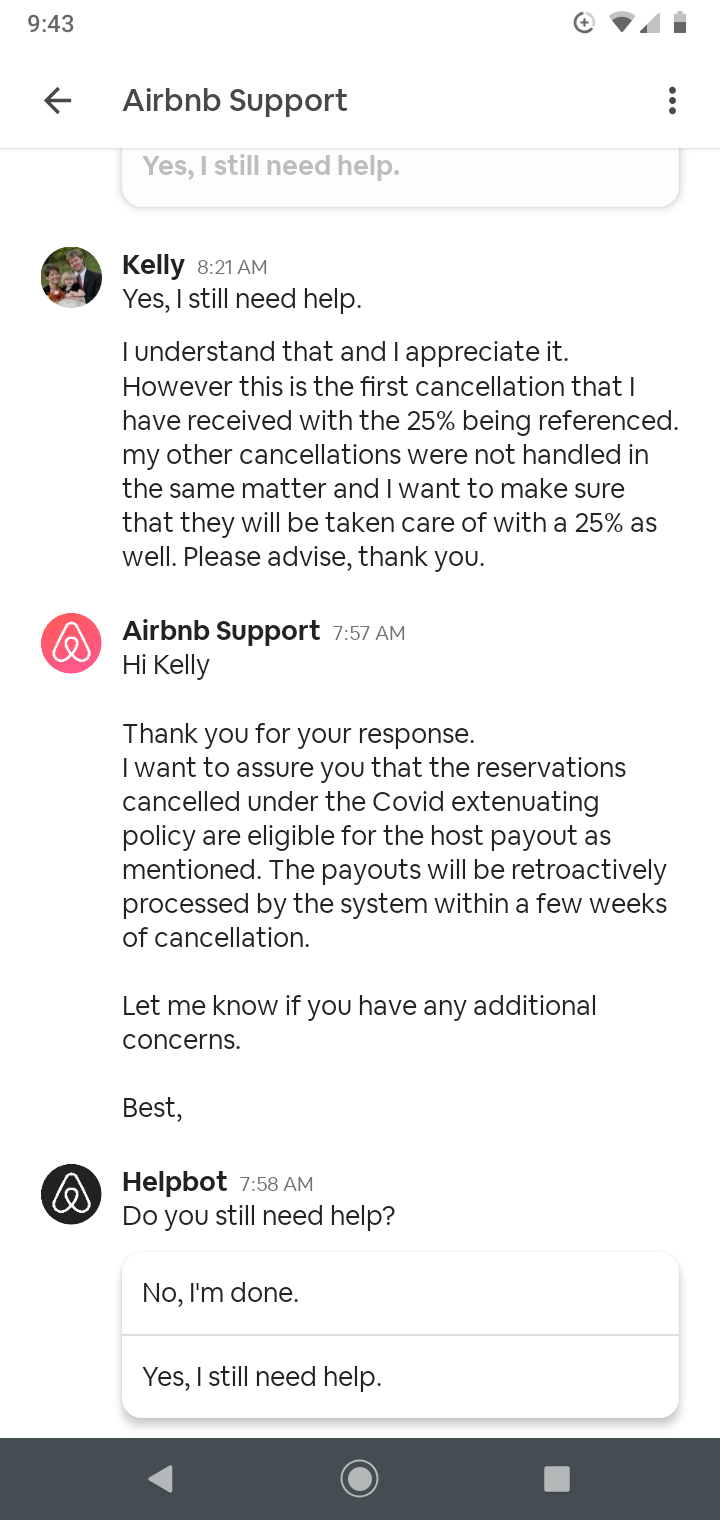Image resolution: width=720 pixels, height=1520 pixels.
Task: Tap the back arrow in header
Action: click(x=58, y=100)
